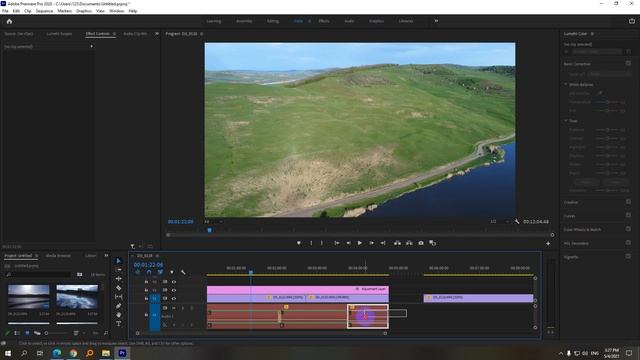Open Project panel group overflow chevrons
The height and width of the screenshot is (360, 640).
tap(106, 256)
